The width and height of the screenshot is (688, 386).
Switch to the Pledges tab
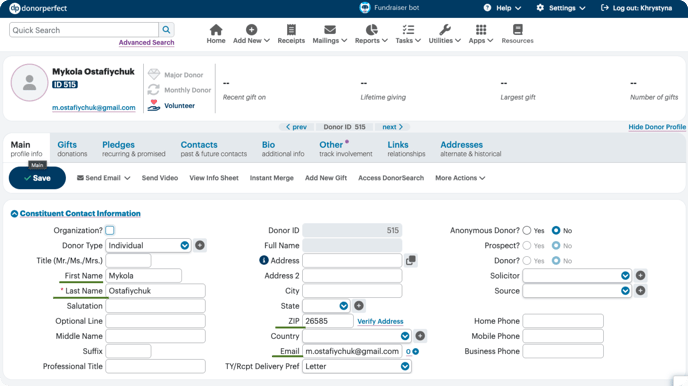133,148
